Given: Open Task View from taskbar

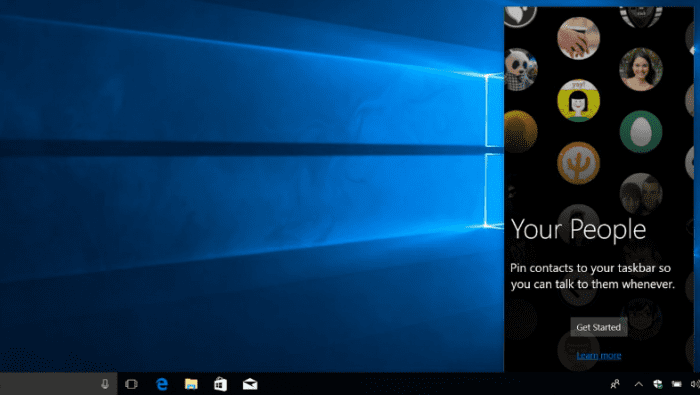Looking at the screenshot, I should coord(131,384).
